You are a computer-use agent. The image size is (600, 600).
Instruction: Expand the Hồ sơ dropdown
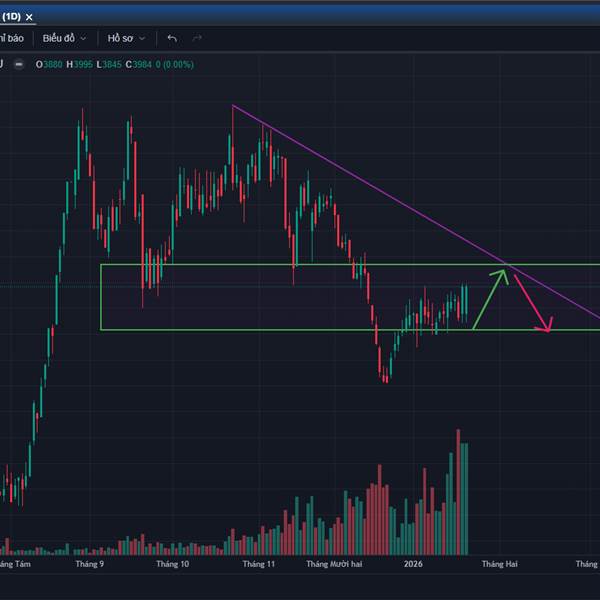point(126,38)
